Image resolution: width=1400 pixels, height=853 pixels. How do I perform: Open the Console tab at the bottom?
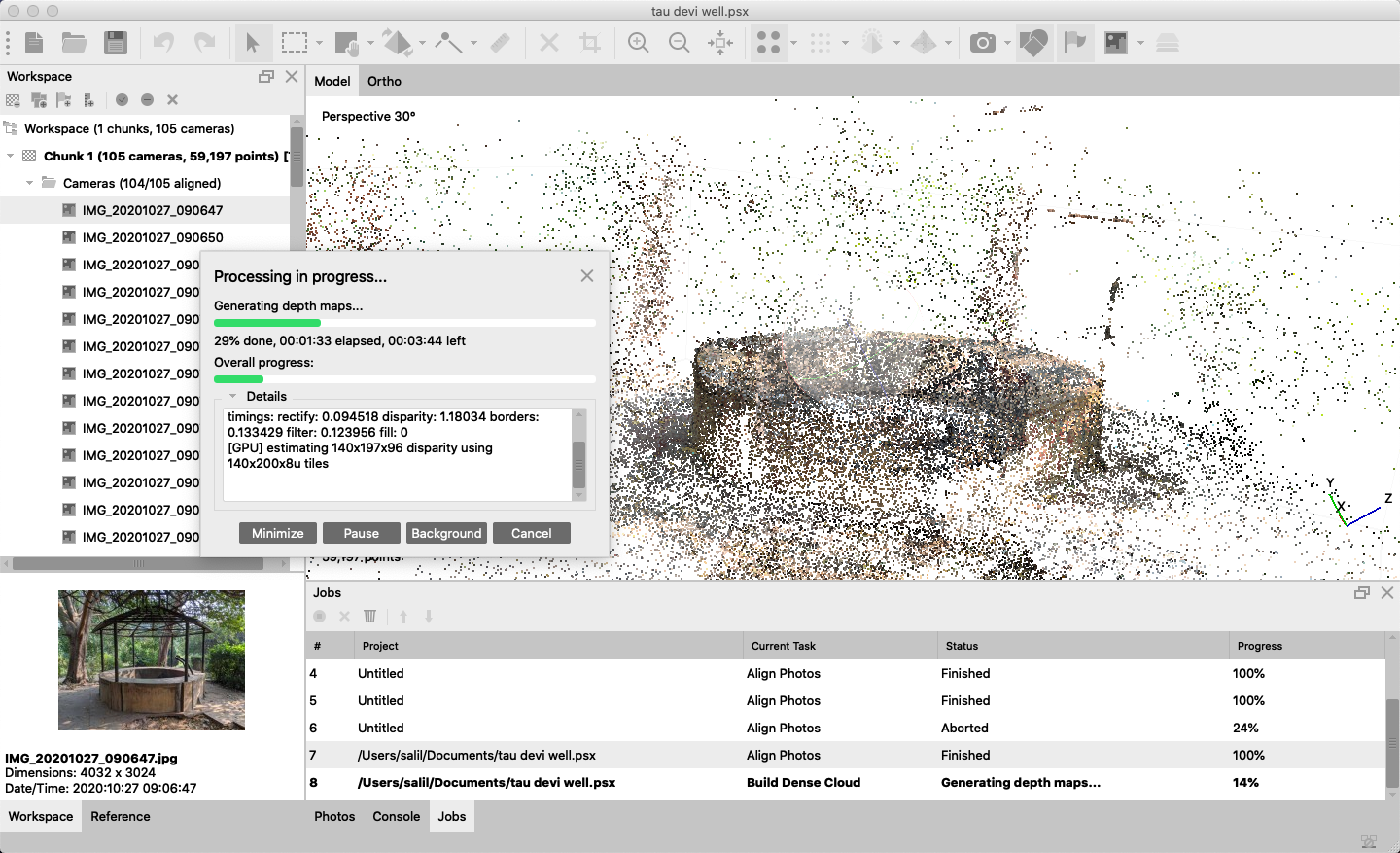click(396, 817)
